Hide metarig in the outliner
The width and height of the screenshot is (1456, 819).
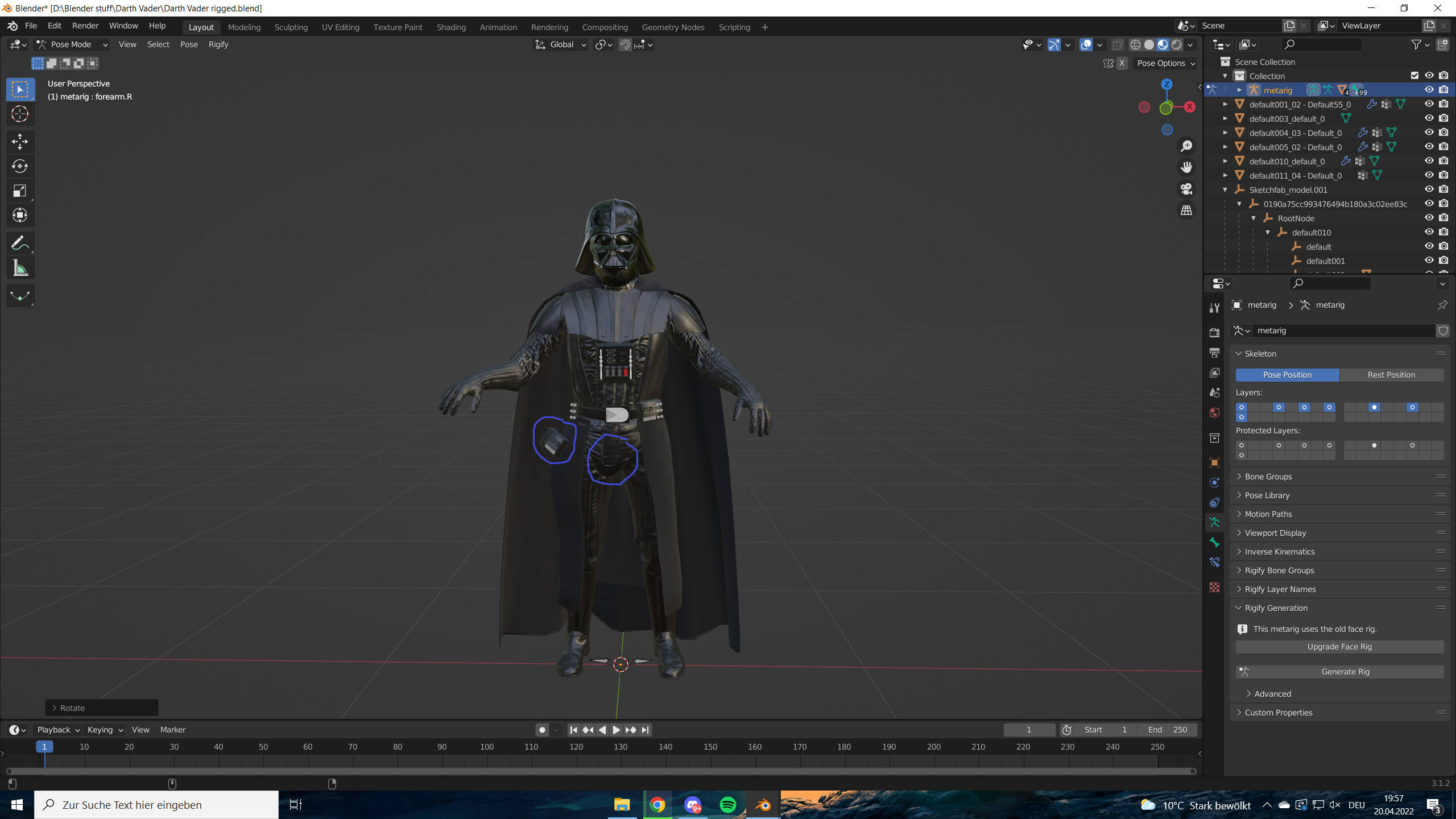coord(1429,90)
